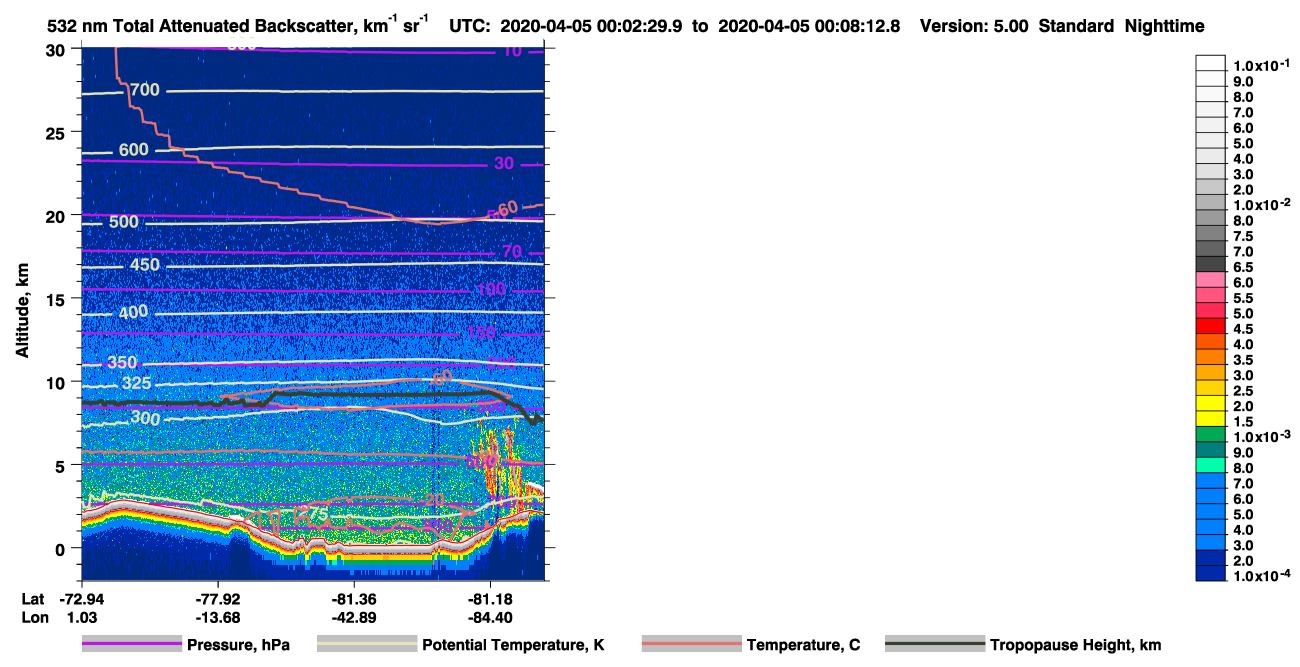This screenshot has height=667, width=1300.
Task: Click the pale yellow line sample for Potential Temperature
Action: coord(367,645)
